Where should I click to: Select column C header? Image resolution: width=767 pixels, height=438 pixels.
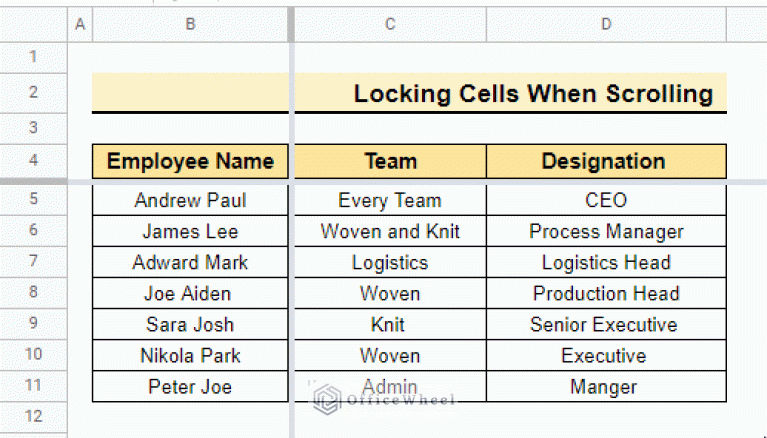[x=390, y=24]
